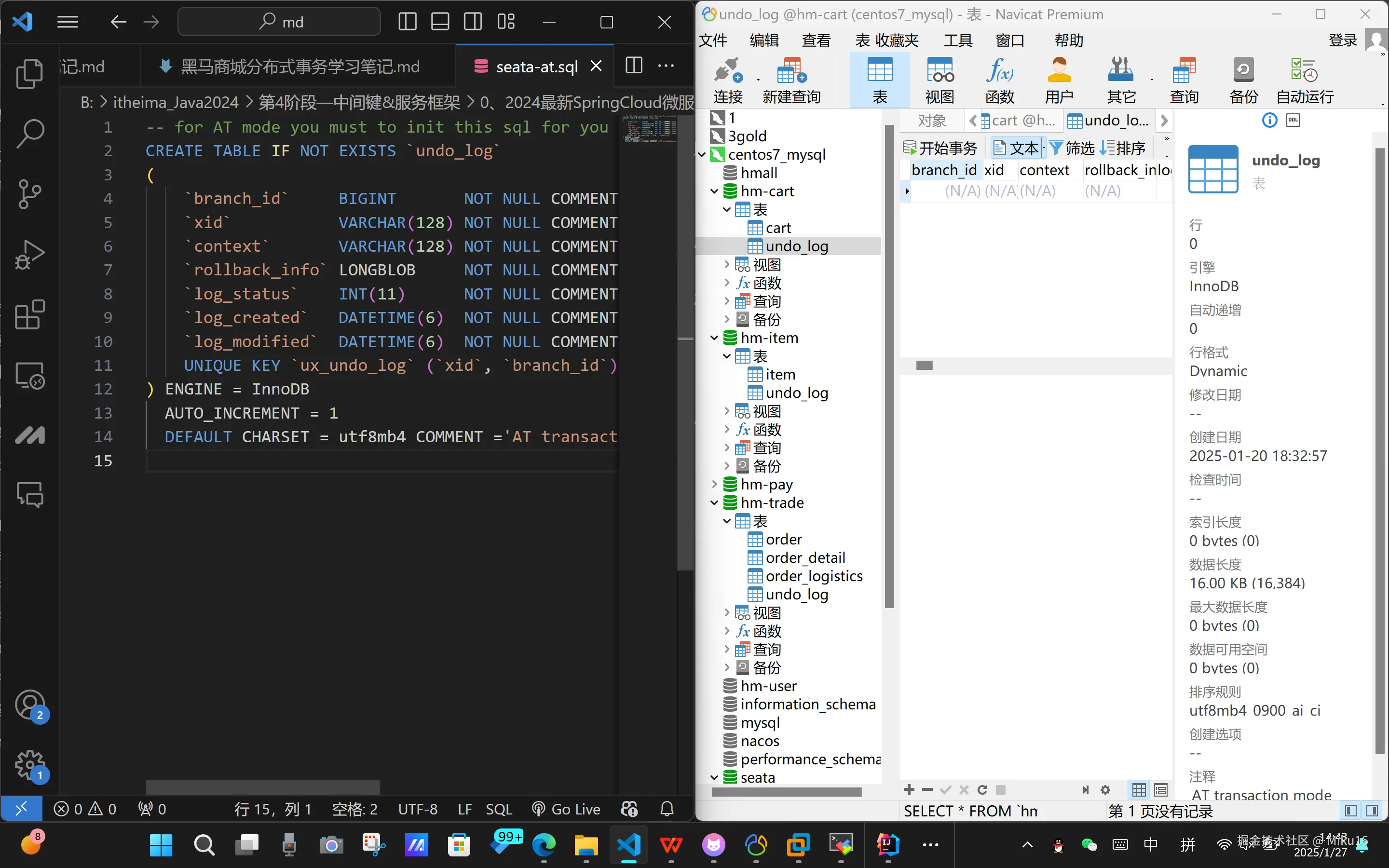Open the Source Control view
Image resolution: width=1389 pixels, height=868 pixels.
(x=29, y=194)
